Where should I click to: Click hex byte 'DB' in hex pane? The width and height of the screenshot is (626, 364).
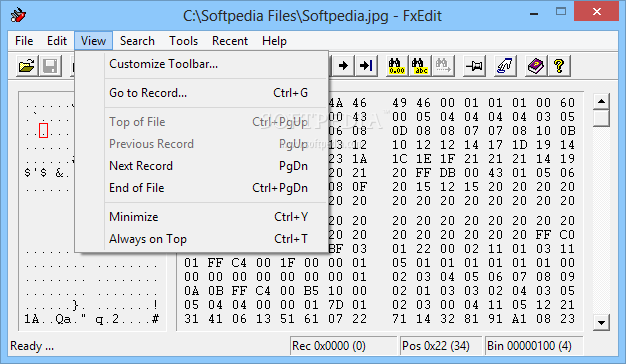pos(447,173)
